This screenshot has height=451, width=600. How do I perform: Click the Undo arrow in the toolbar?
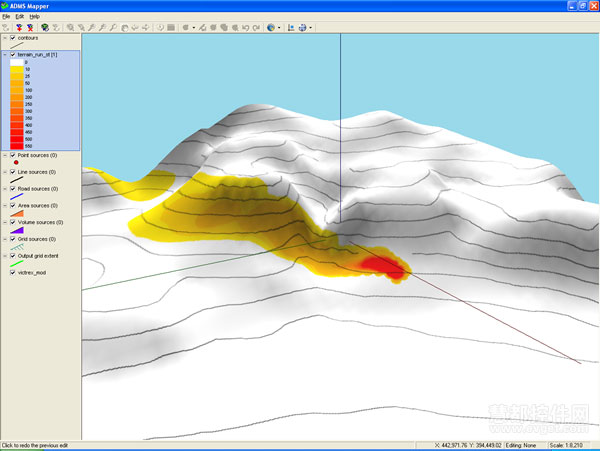point(246,28)
